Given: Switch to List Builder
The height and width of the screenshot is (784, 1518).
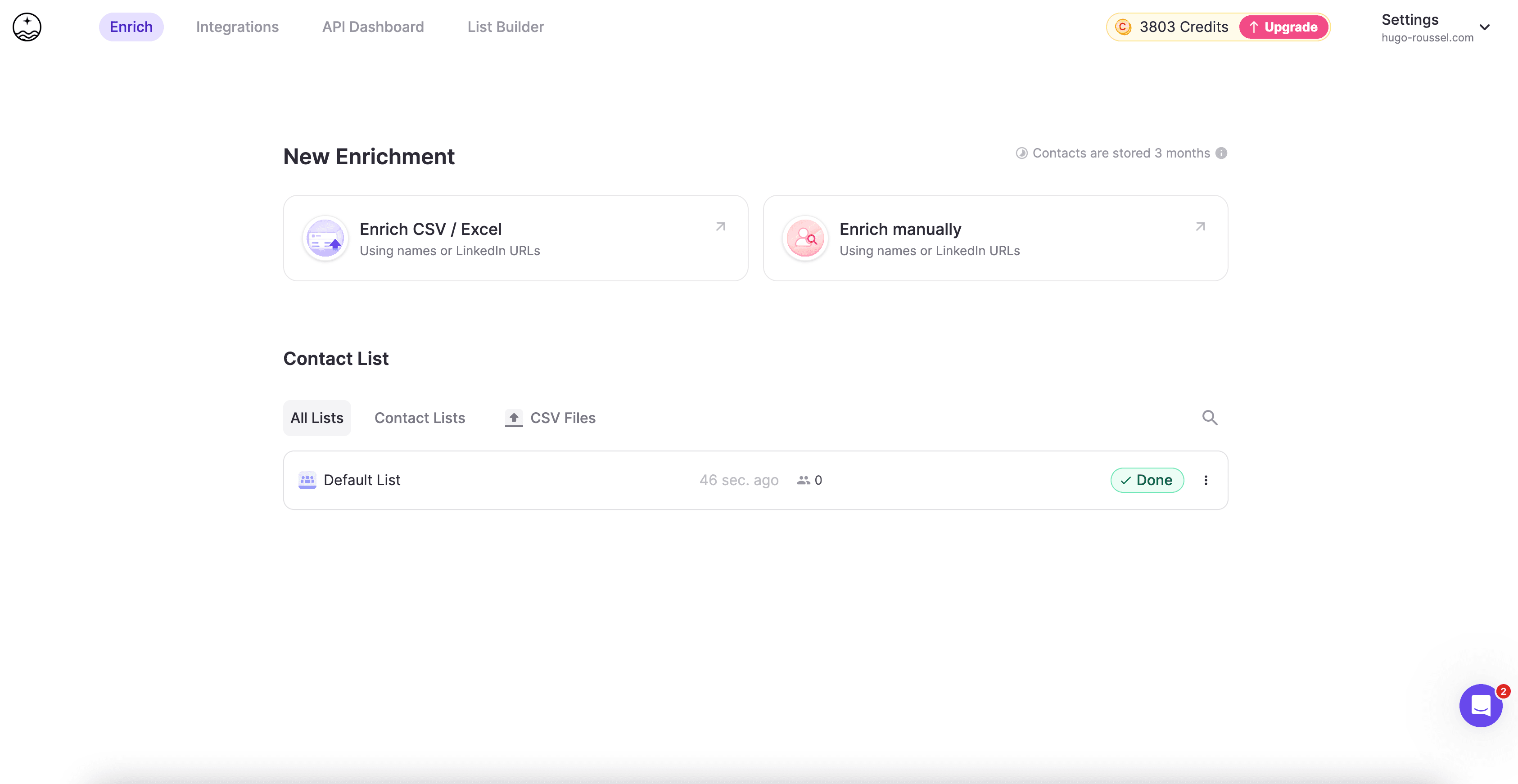Looking at the screenshot, I should click(x=506, y=27).
